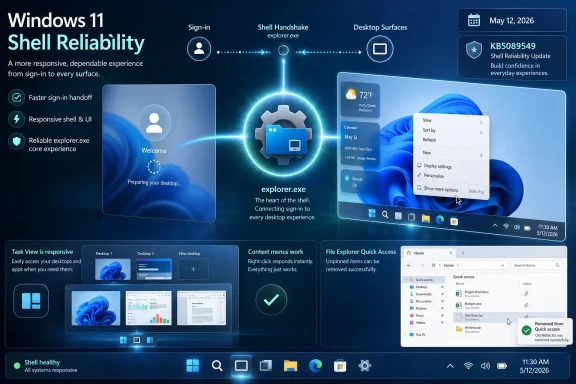576x384 pixels.
Task: Open File Explorer from the bottom taskbar
Action: point(290,366)
